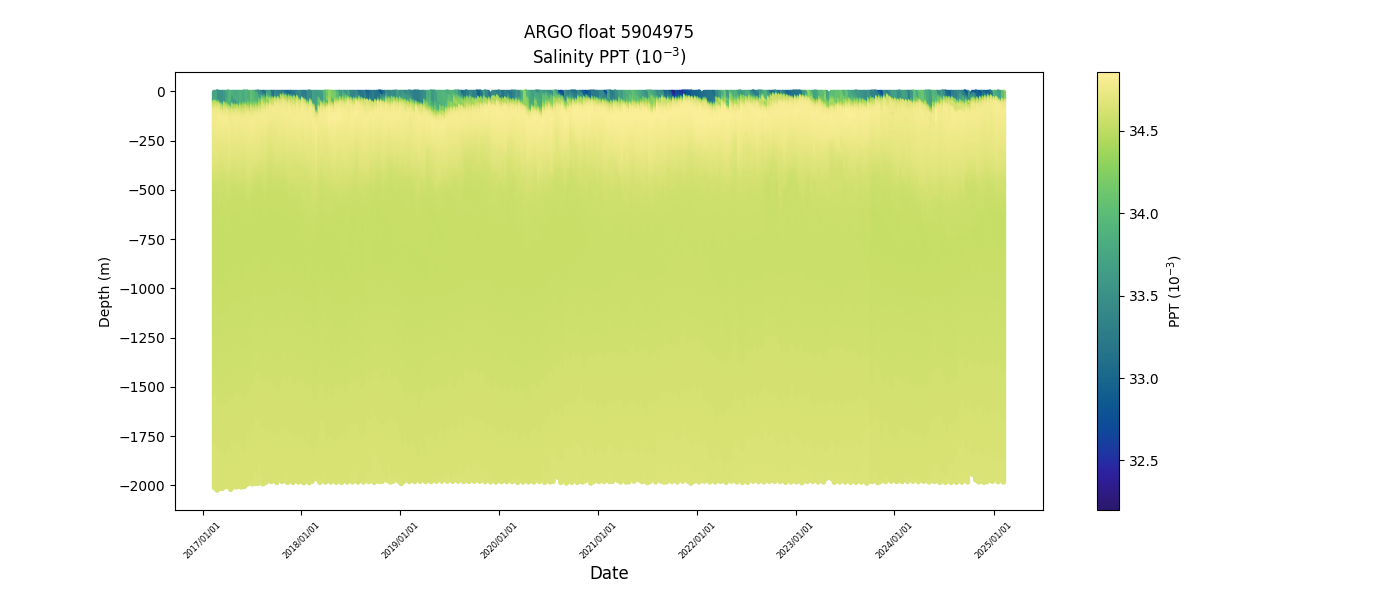This screenshot has width=1400, height=600.
Task: Click the −2000 depth tick label
Action: point(145,486)
